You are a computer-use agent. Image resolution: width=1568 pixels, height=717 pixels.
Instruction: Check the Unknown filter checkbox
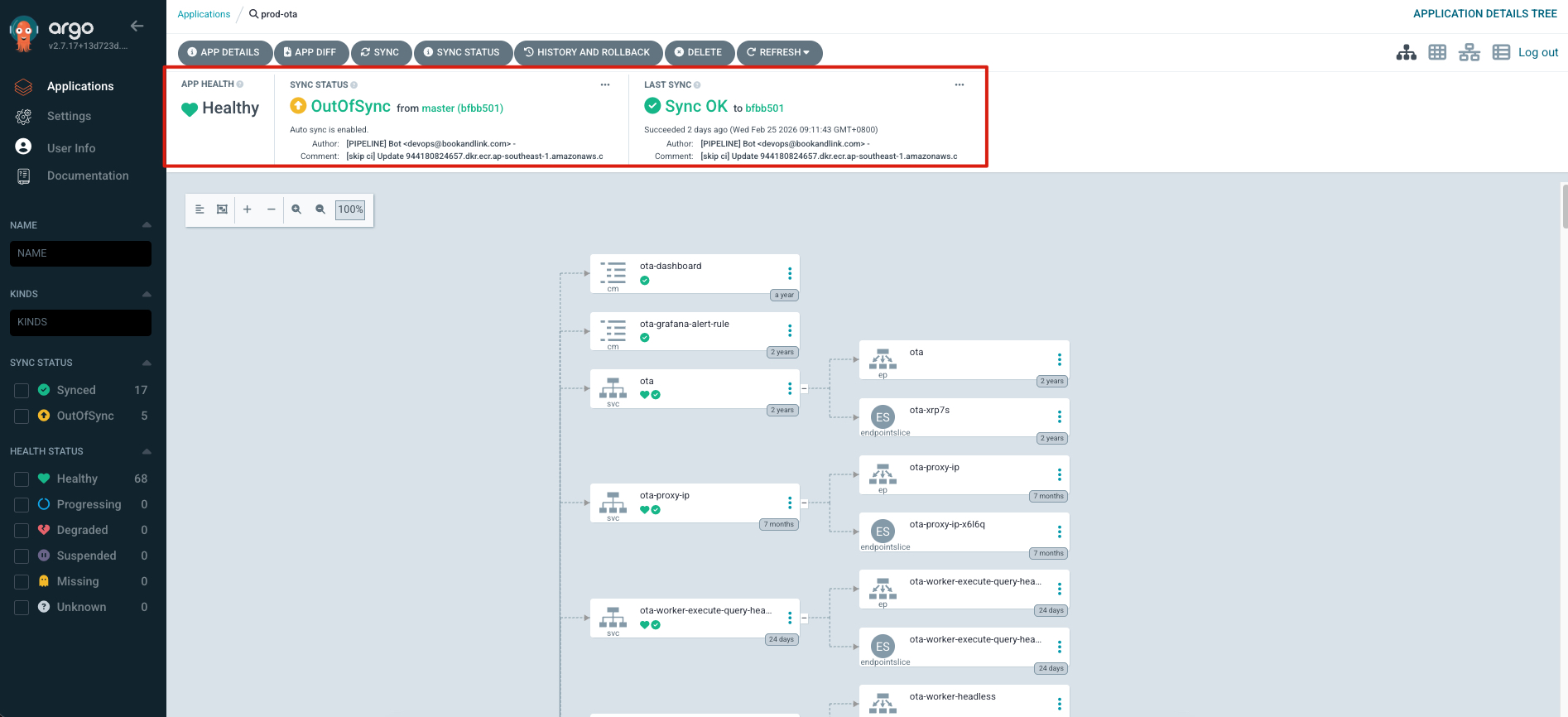[x=22, y=608]
